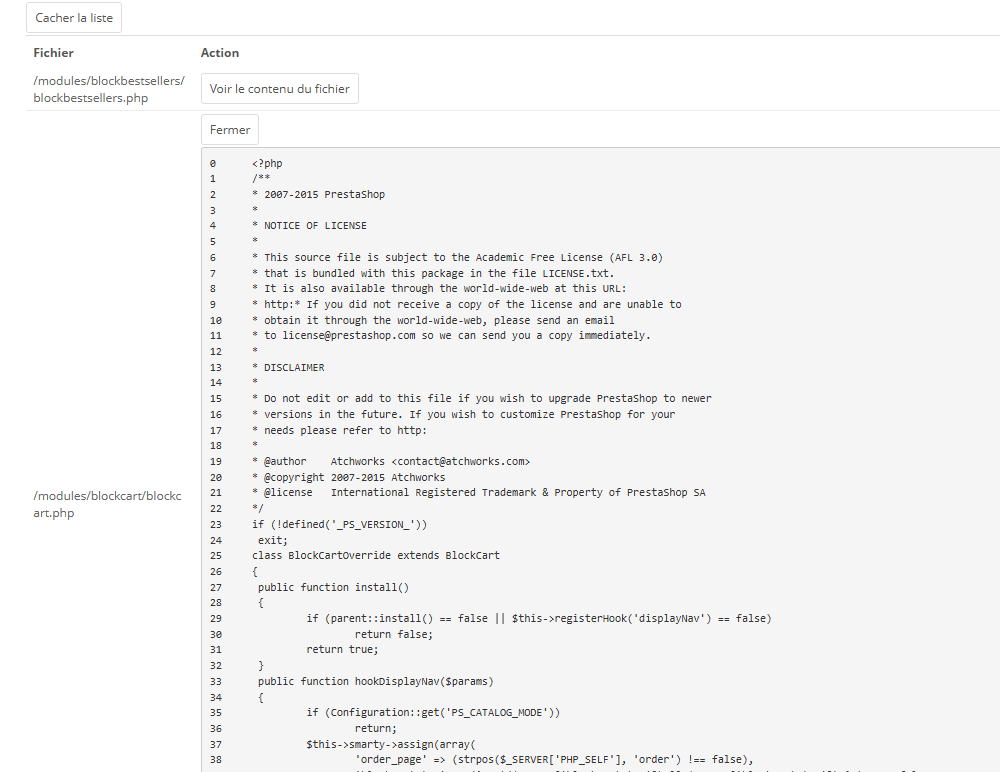Click 'needs please refer to http:' line
The image size is (1000, 772).
(x=339, y=431)
